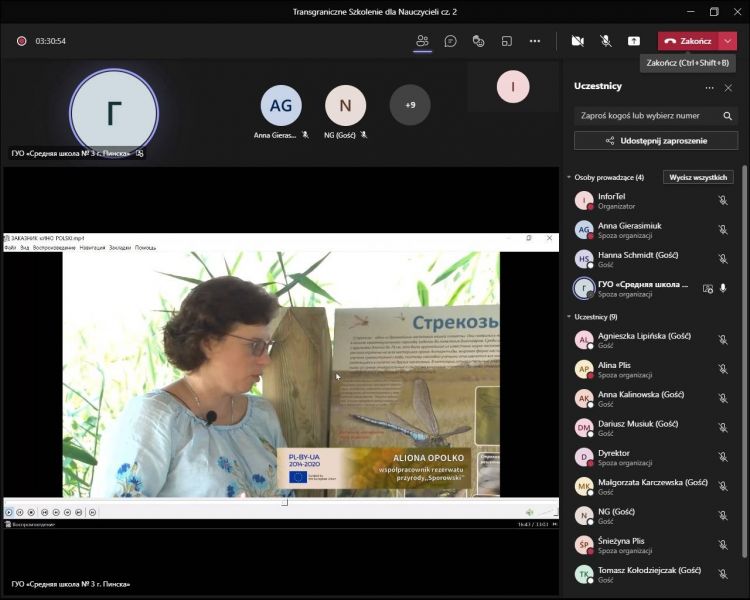This screenshot has height=600, width=750.
Task: Click the +9 more participants bubble
Action: point(410,105)
